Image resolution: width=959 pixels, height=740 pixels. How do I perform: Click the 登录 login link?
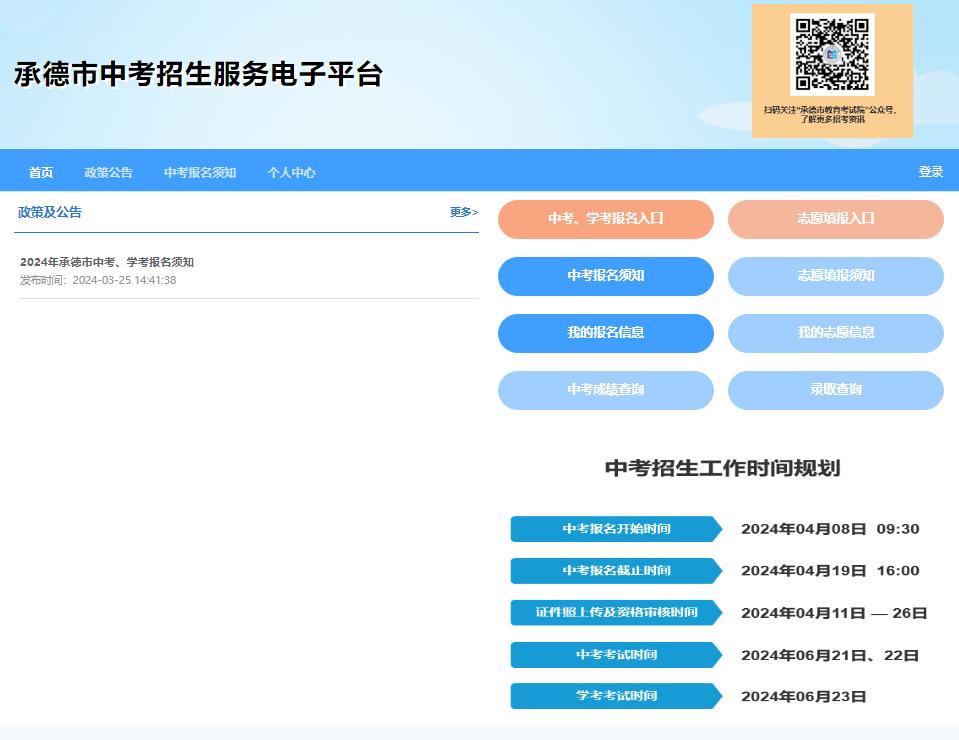(930, 172)
